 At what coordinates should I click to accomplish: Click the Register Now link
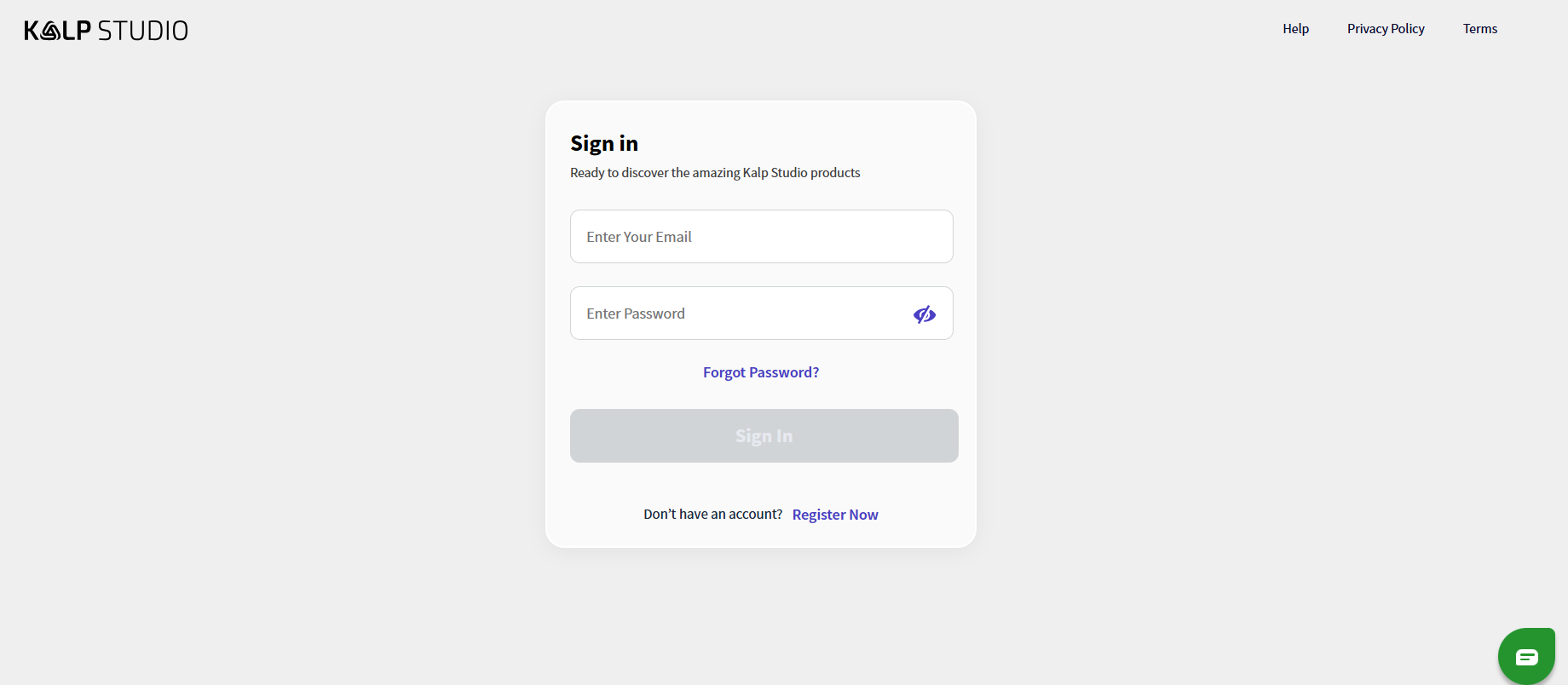coord(835,515)
